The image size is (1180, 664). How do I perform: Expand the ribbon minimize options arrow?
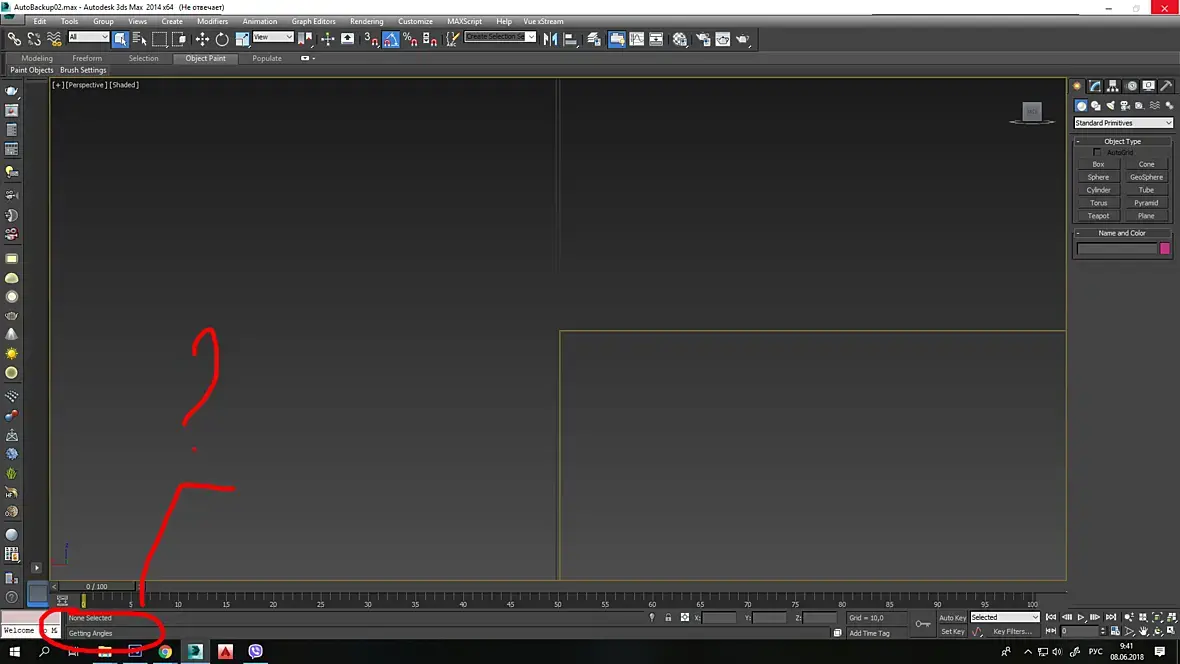[308, 58]
